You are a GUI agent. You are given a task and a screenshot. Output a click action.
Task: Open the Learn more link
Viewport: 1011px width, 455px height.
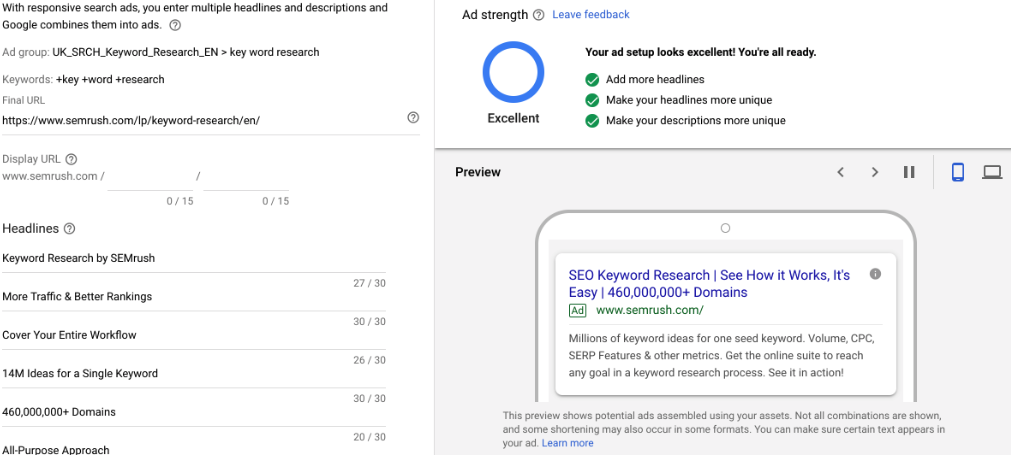coord(567,443)
